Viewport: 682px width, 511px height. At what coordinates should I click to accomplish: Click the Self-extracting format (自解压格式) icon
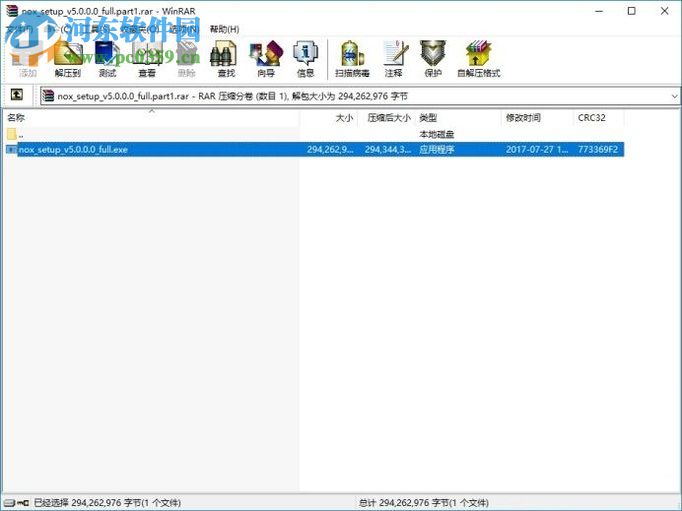coord(478,59)
